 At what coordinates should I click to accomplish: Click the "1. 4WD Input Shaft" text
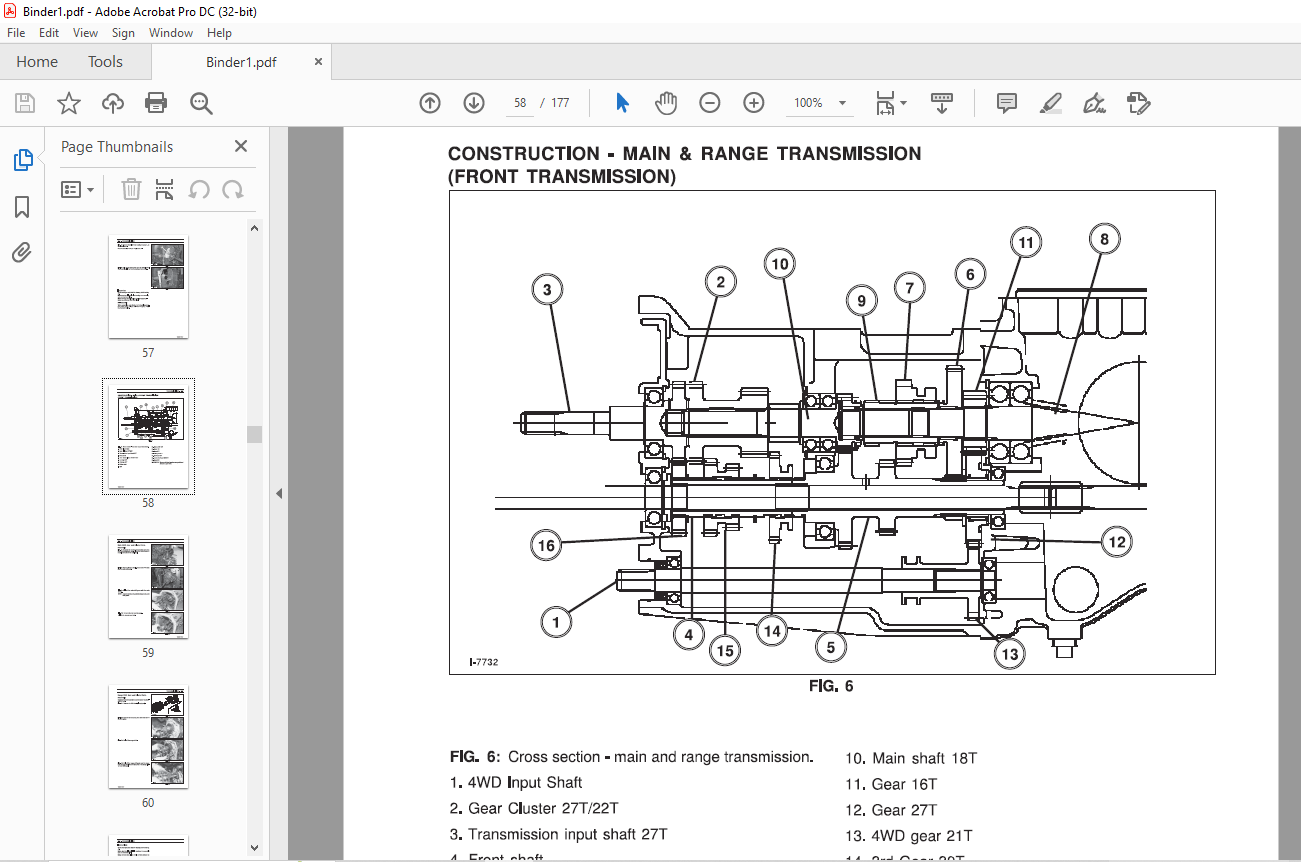click(x=516, y=783)
